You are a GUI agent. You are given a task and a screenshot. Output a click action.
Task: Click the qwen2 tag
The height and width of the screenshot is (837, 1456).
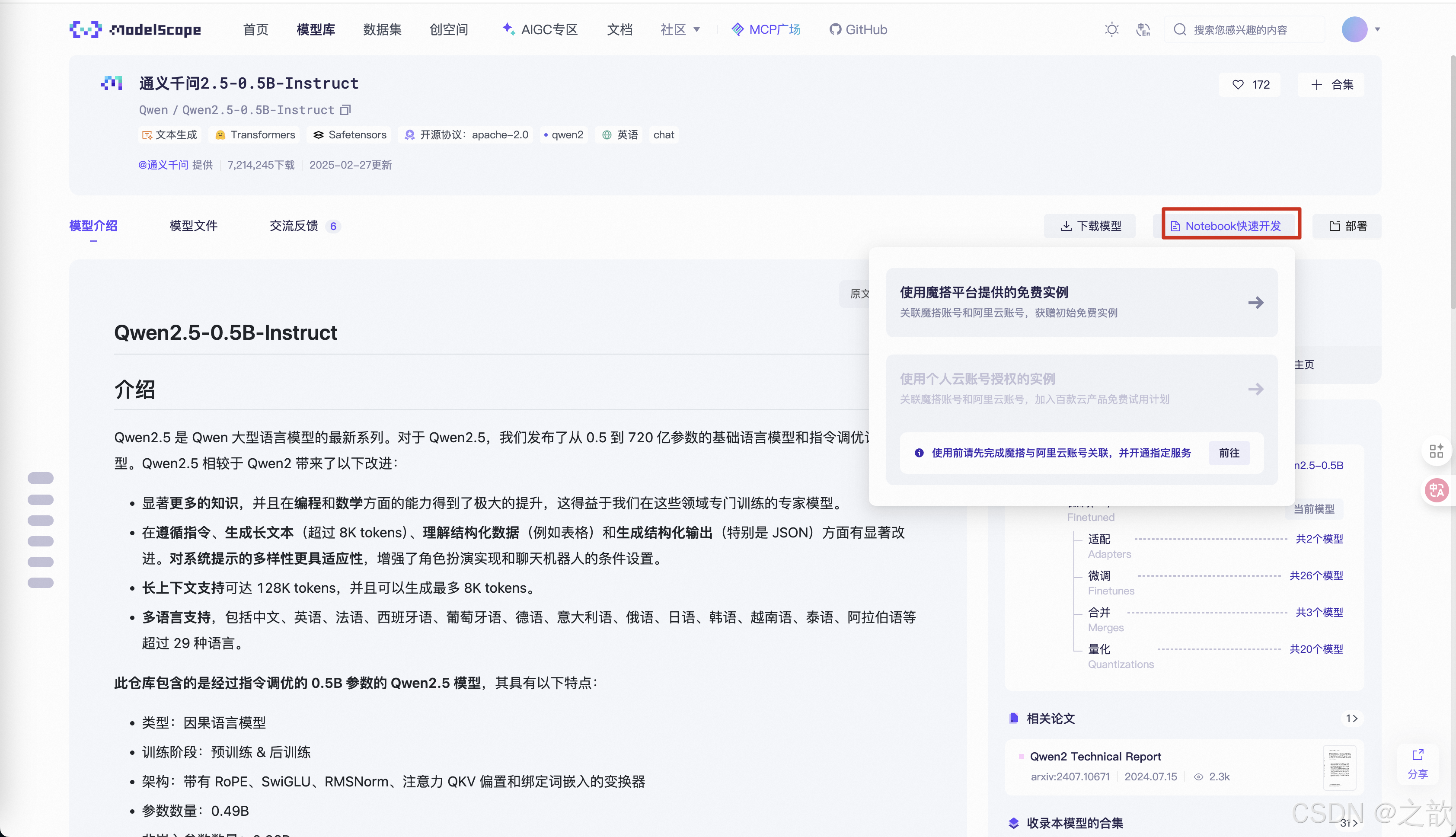[564, 134]
